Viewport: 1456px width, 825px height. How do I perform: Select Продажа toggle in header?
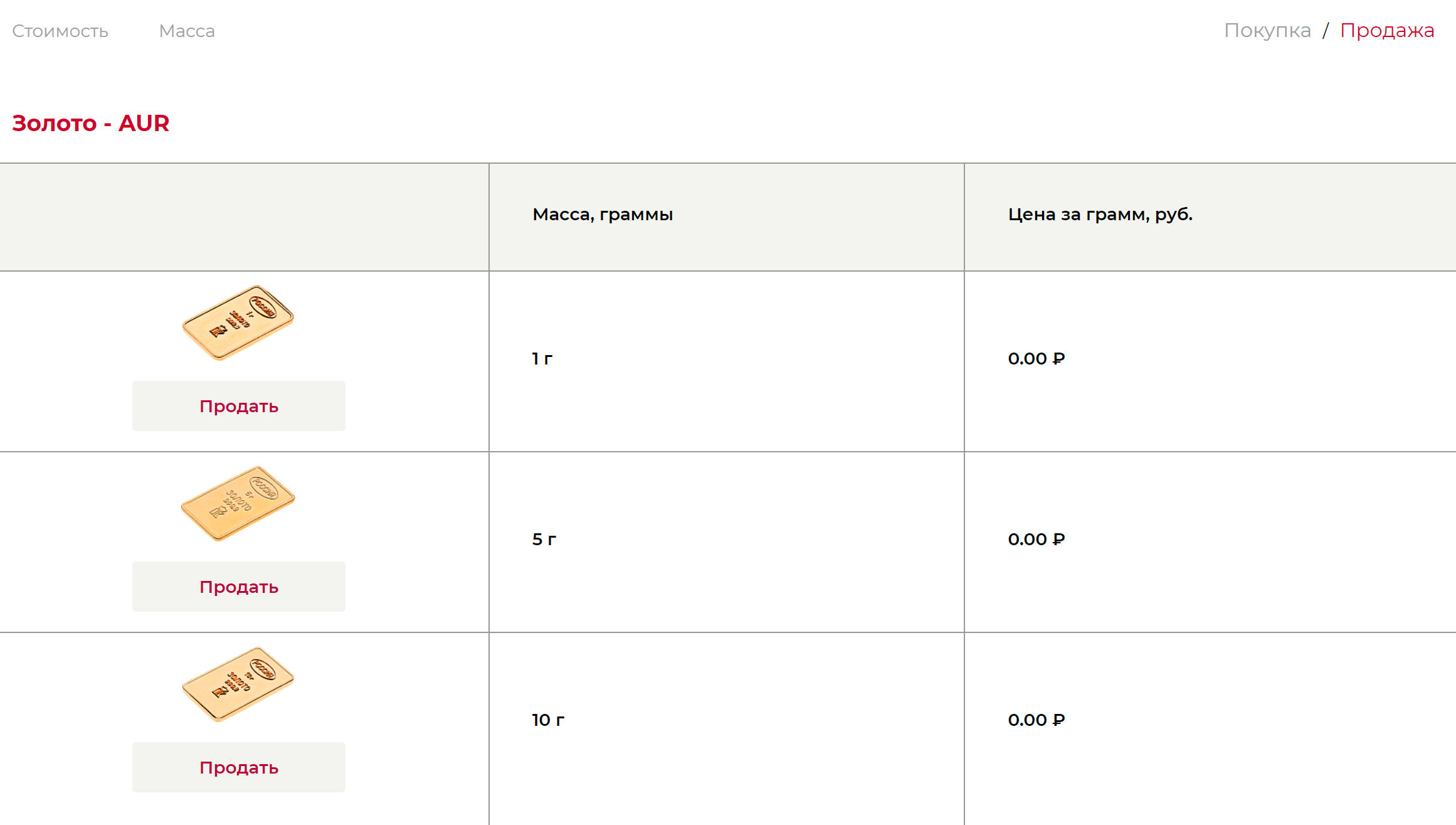[1393, 31]
